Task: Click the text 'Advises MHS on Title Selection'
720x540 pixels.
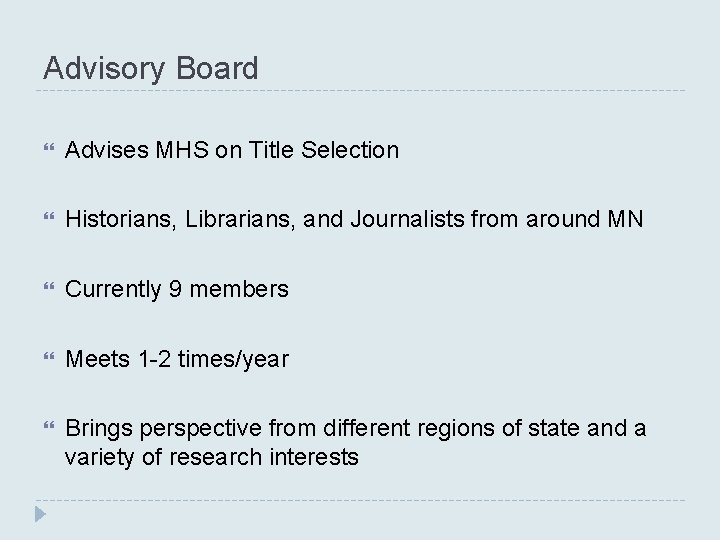Action: point(232,150)
